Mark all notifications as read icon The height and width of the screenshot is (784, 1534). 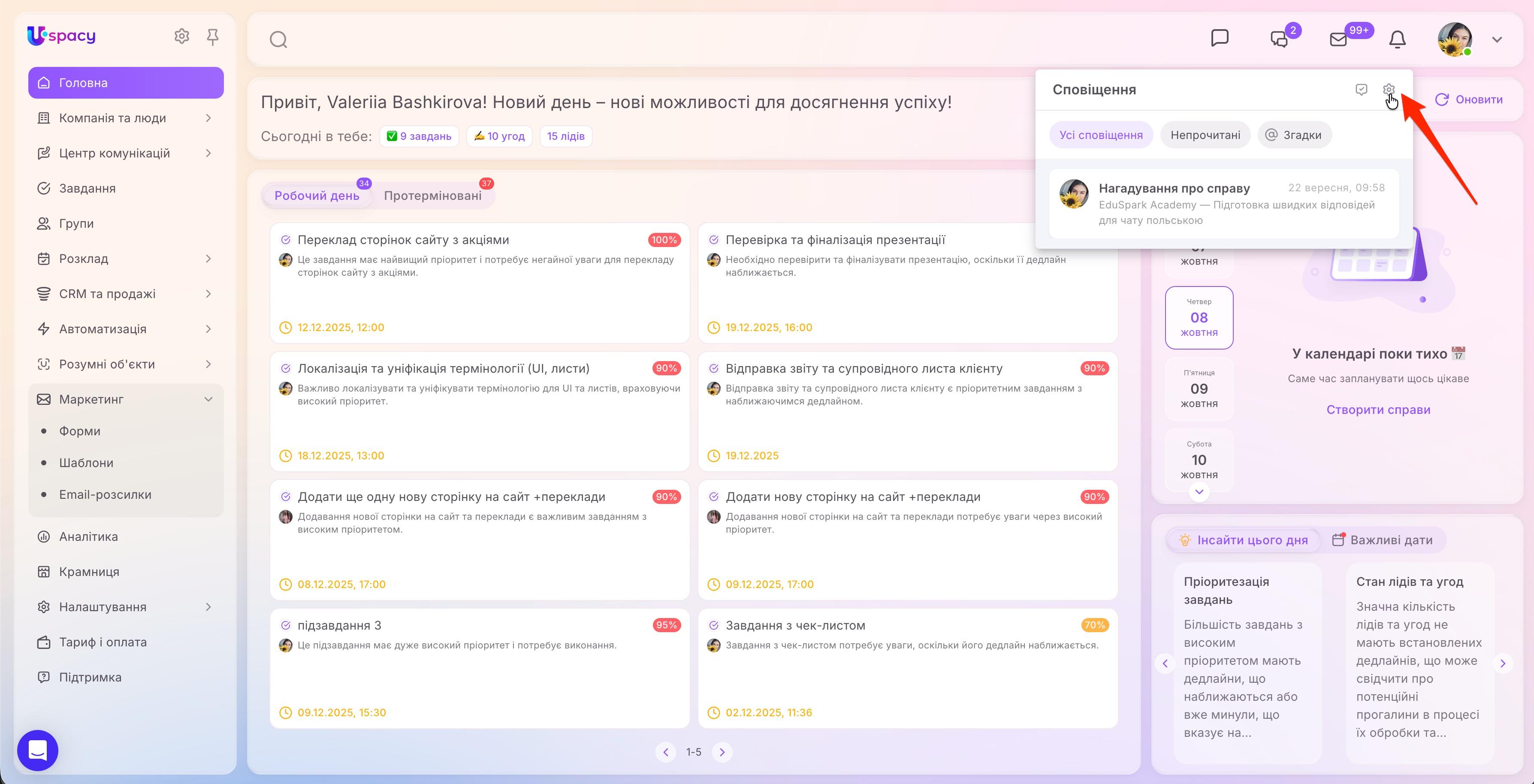(x=1361, y=89)
